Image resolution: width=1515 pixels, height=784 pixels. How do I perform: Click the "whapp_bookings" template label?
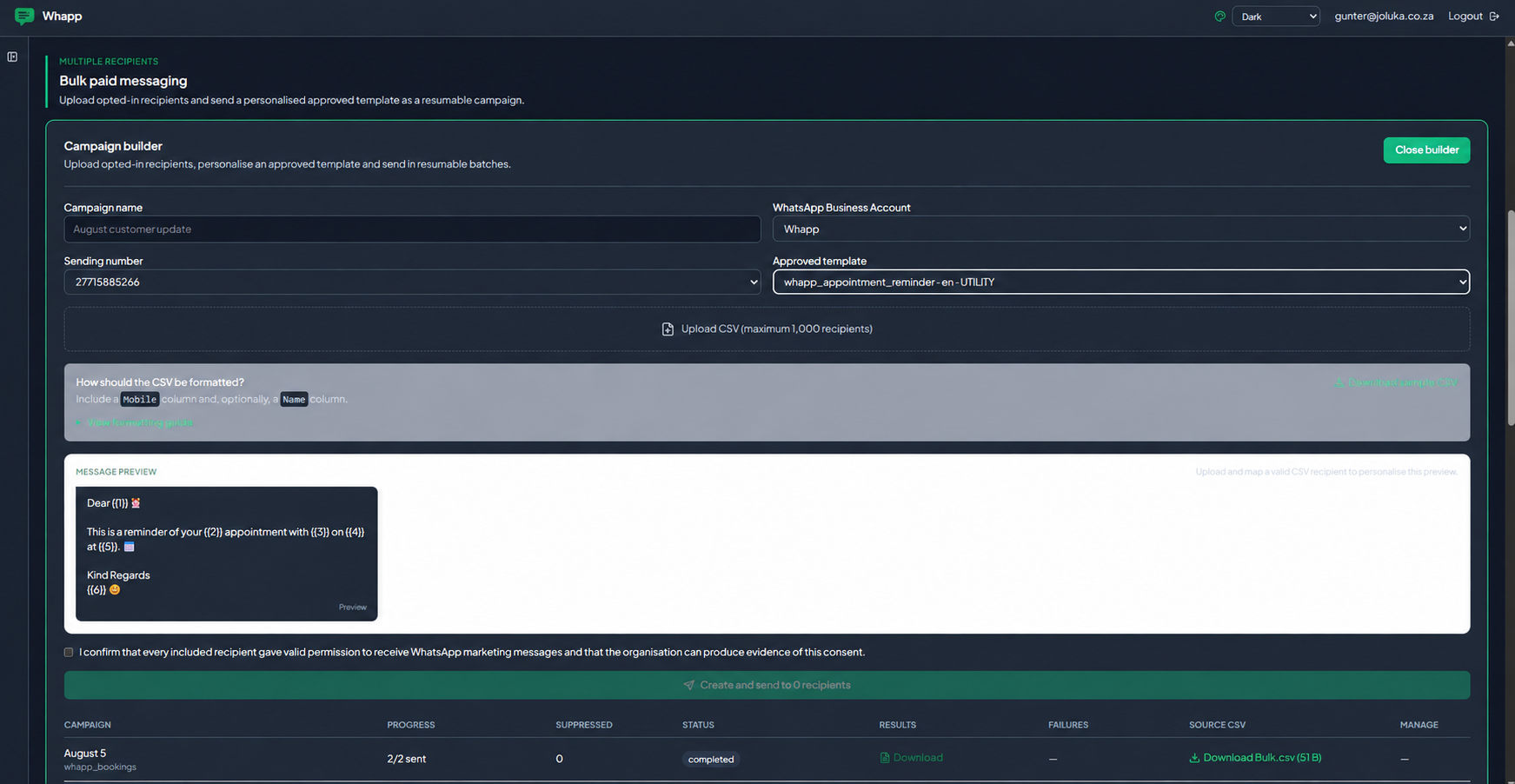(x=100, y=767)
